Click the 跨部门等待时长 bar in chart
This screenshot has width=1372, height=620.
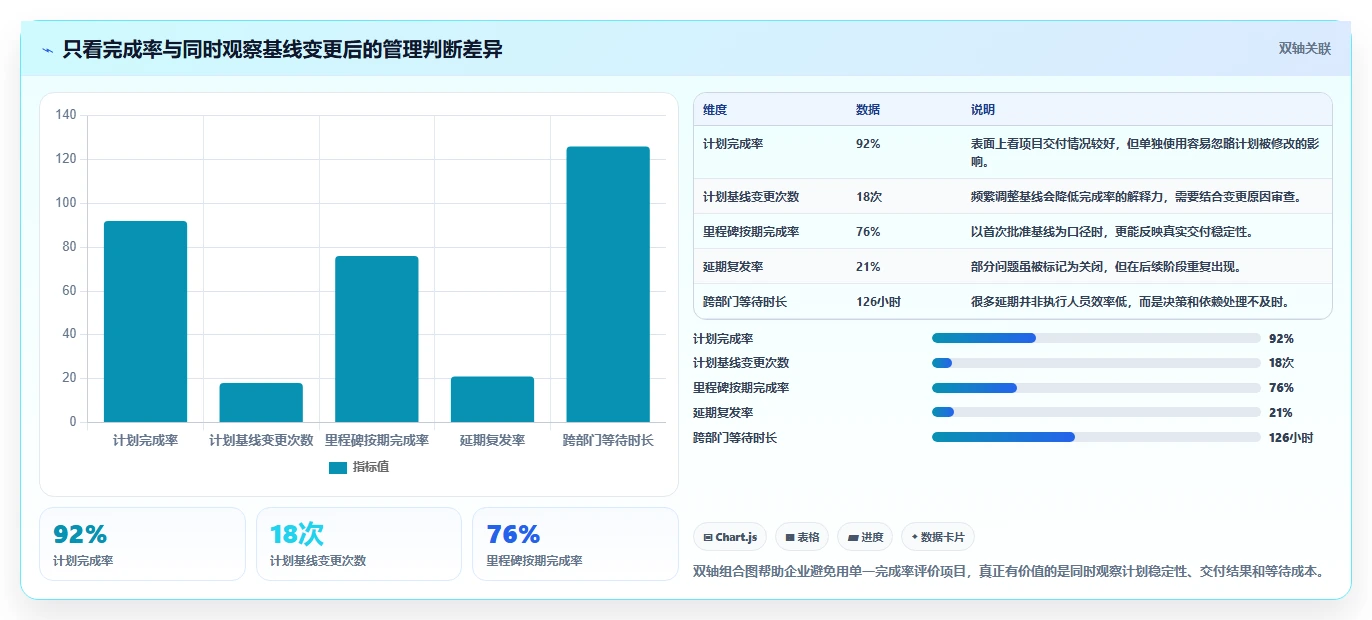pos(608,284)
